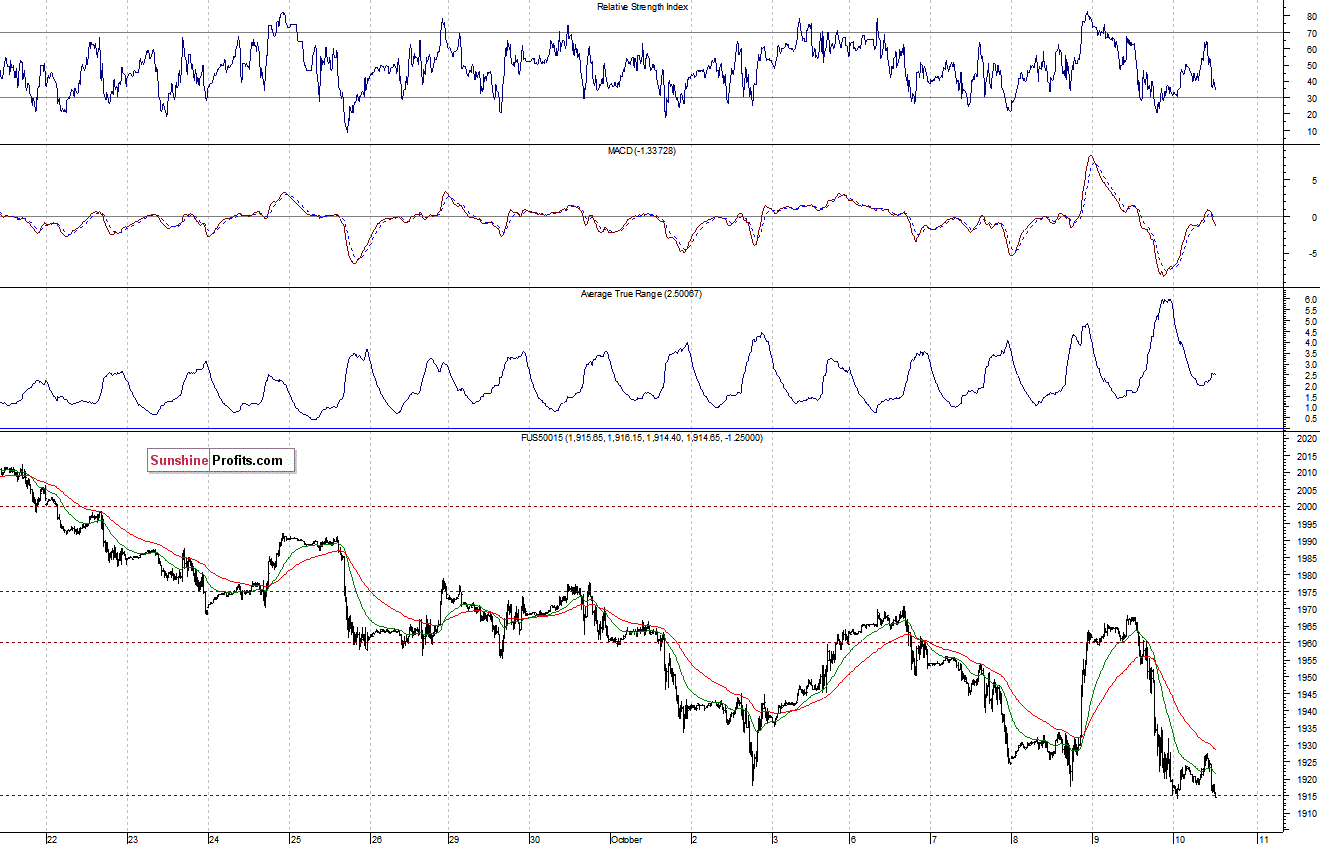This screenshot has height=844, width=1320.
Task: Select the 2000 price axis value
Action: (1305, 507)
